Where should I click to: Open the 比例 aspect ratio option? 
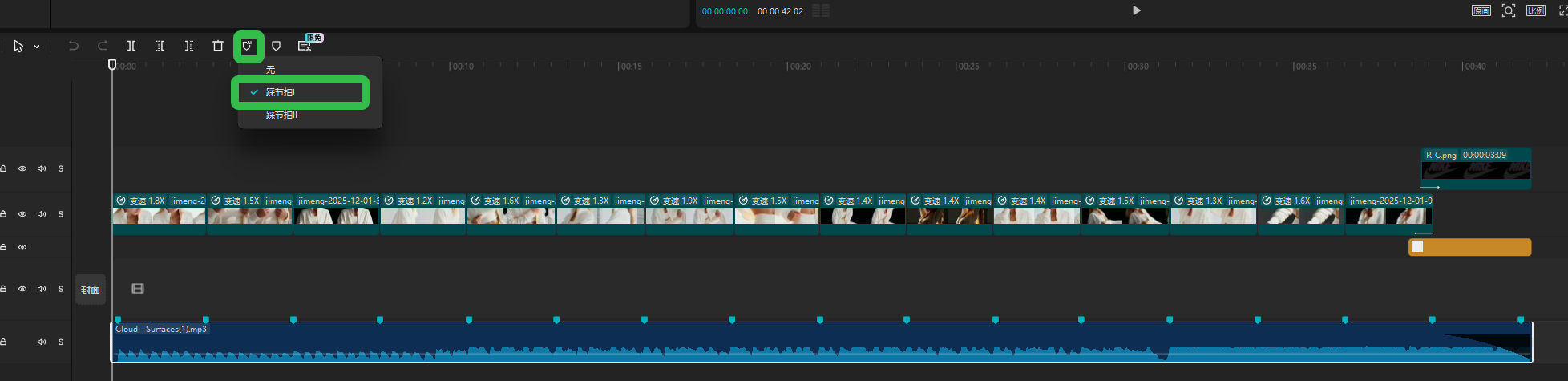coord(1536,10)
